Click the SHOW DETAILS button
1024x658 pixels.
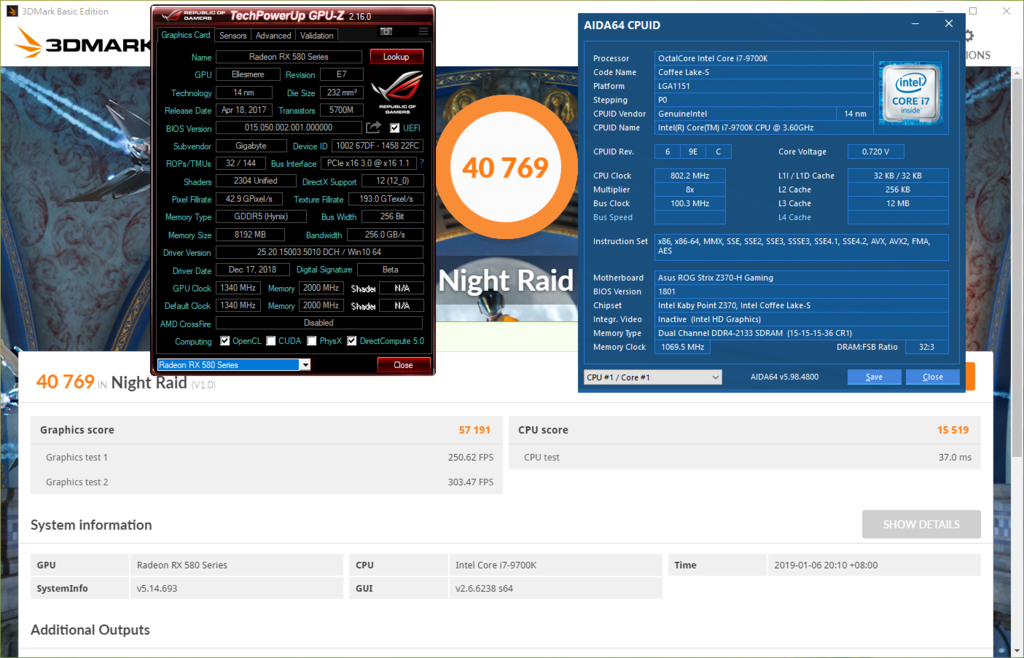[x=921, y=524]
